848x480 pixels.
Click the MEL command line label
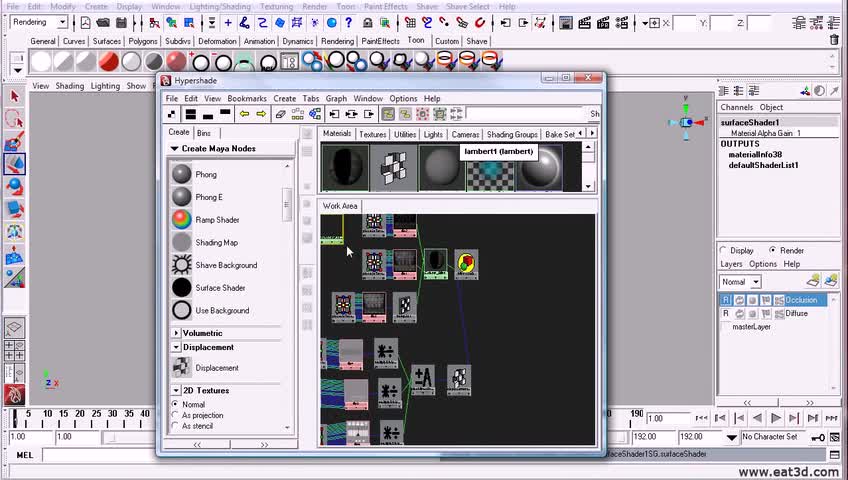click(x=24, y=455)
